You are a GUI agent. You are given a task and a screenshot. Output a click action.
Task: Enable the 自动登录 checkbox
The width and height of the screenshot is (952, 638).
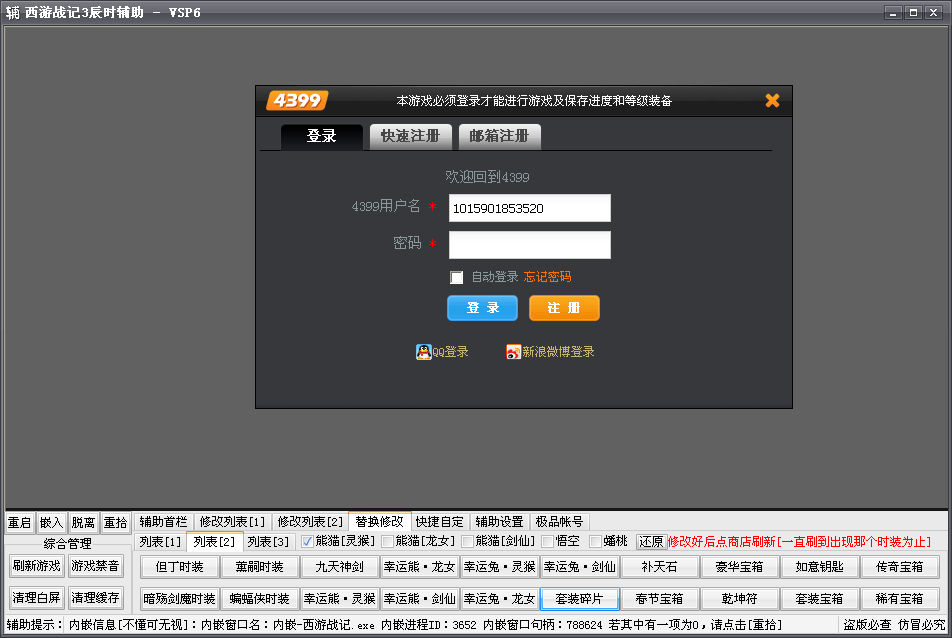(x=457, y=277)
